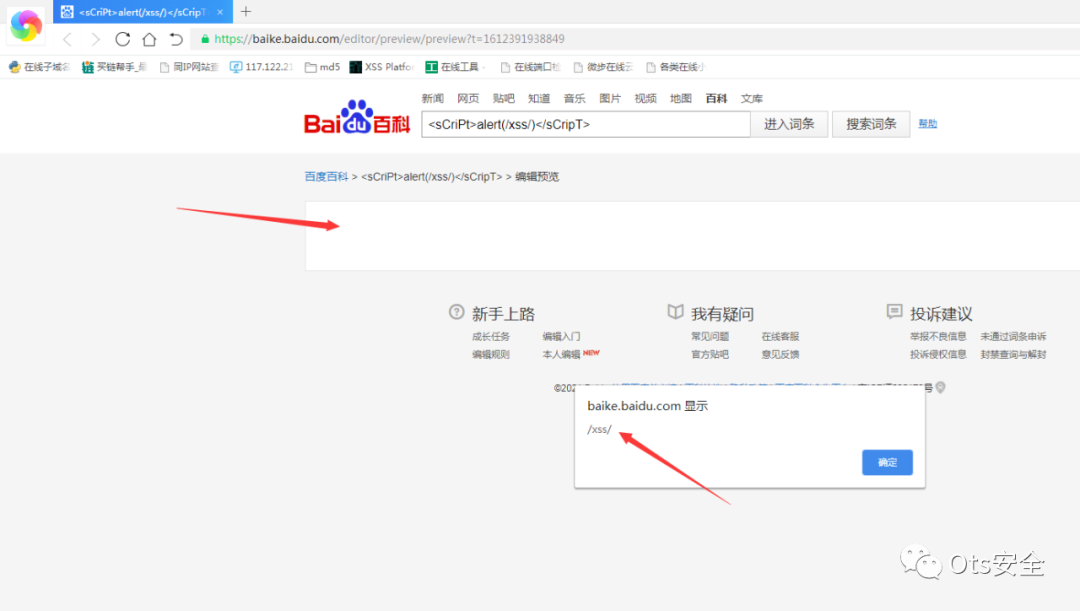1080x611 pixels.
Task: Click the 百度百科 breadcrumb link
Action: (326, 176)
